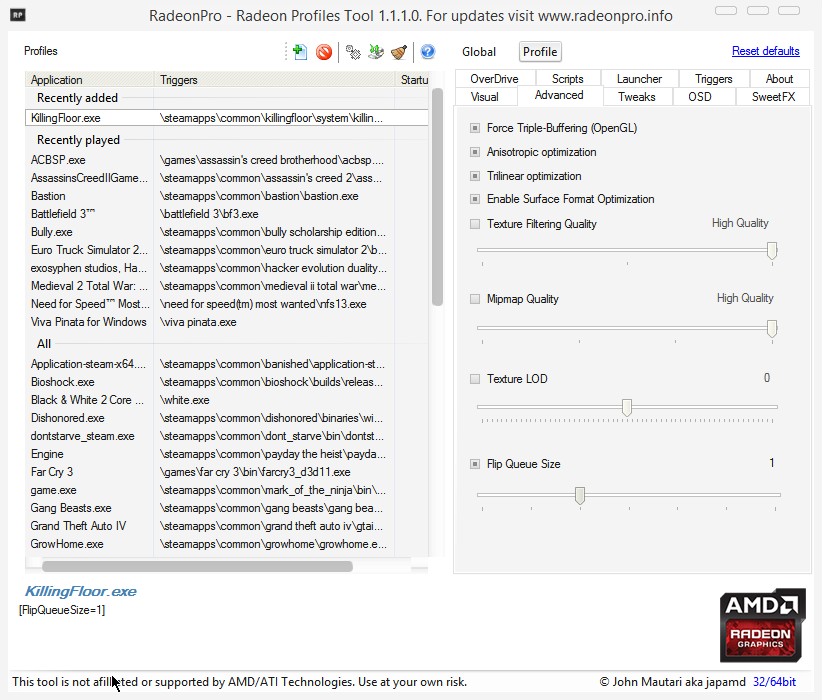
Task: Toggle Enable Surface Format Optimization checkbox
Action: click(x=475, y=199)
